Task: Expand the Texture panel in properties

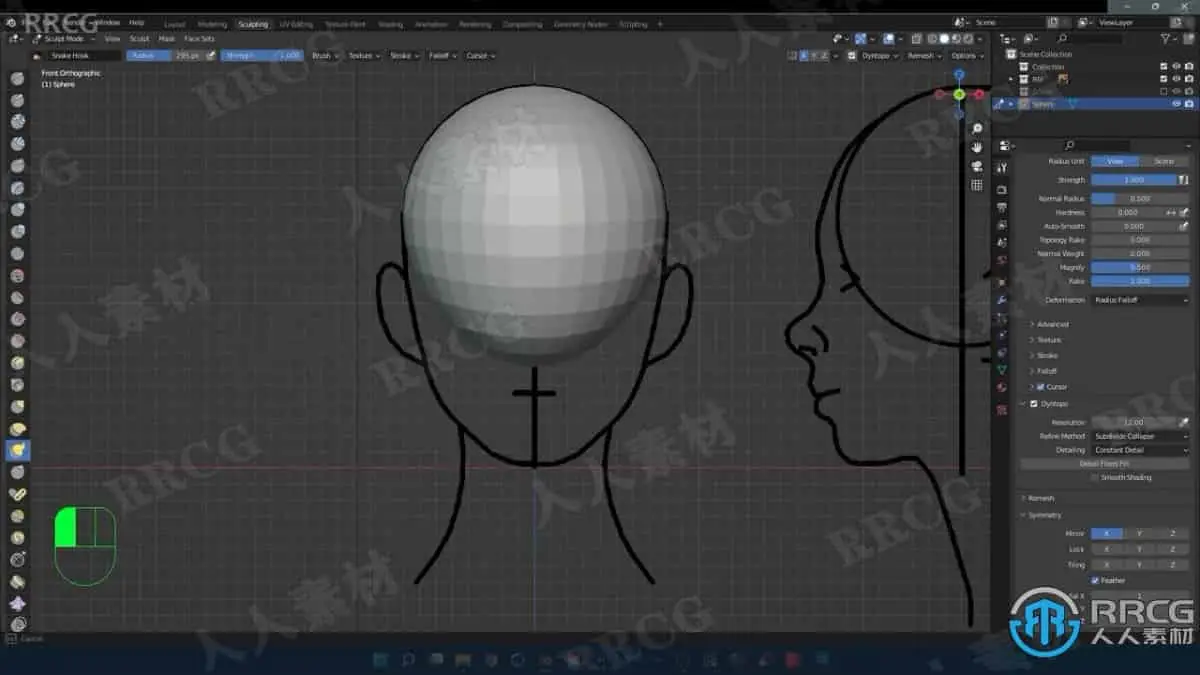Action: pyautogui.click(x=1047, y=340)
